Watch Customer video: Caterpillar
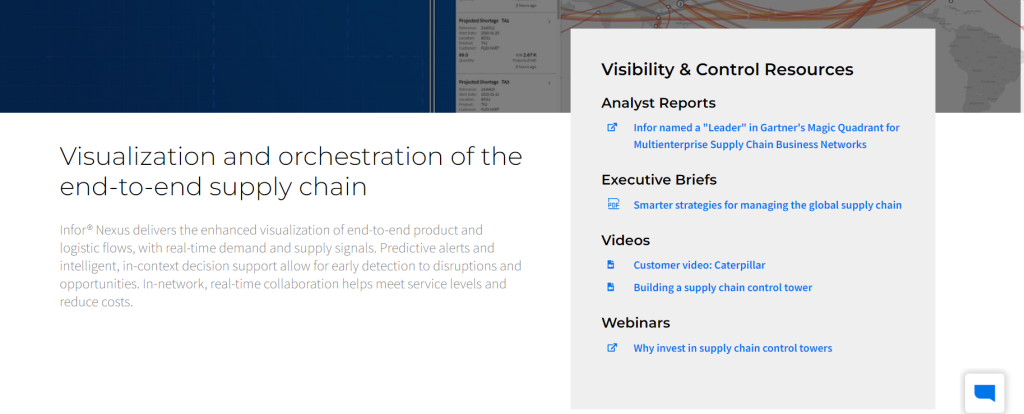 tap(699, 265)
